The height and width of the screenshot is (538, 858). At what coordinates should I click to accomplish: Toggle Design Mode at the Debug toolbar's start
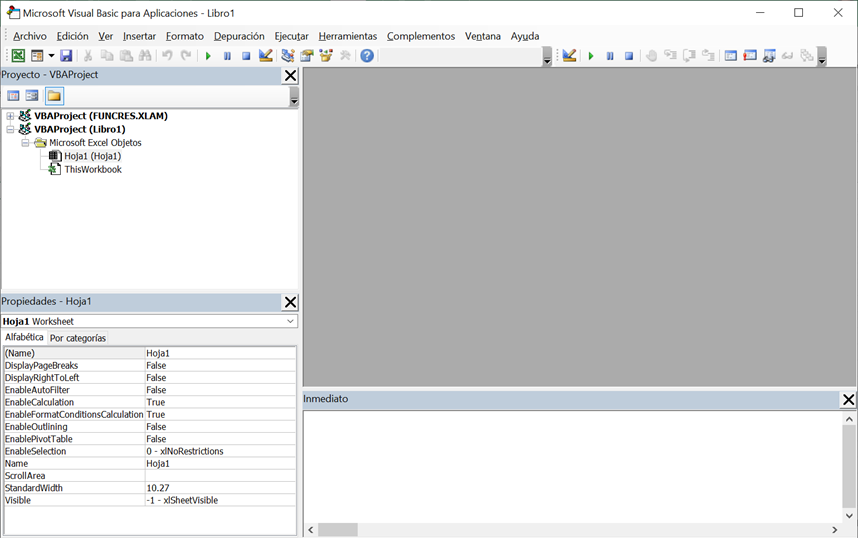569,55
